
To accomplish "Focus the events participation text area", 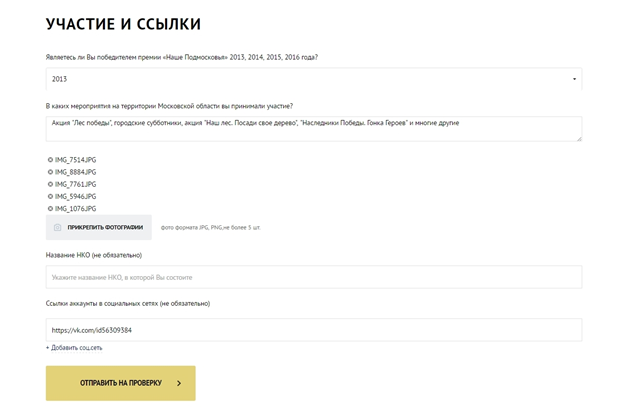I will (x=313, y=128).
